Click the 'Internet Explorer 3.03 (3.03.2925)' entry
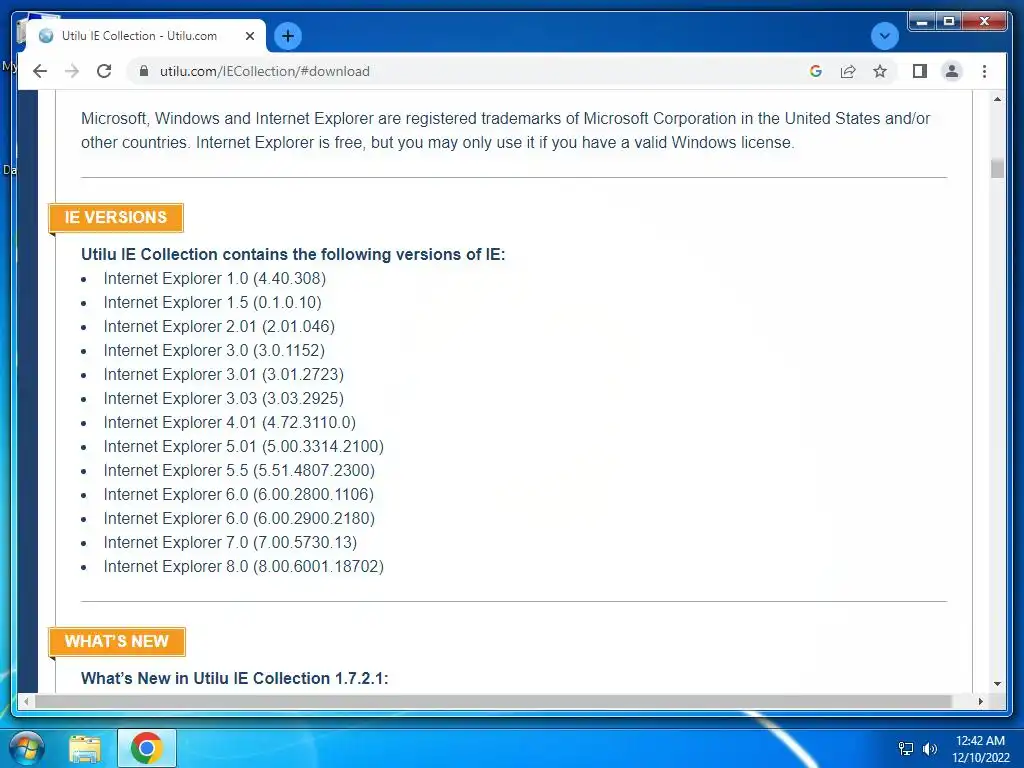 click(x=223, y=398)
